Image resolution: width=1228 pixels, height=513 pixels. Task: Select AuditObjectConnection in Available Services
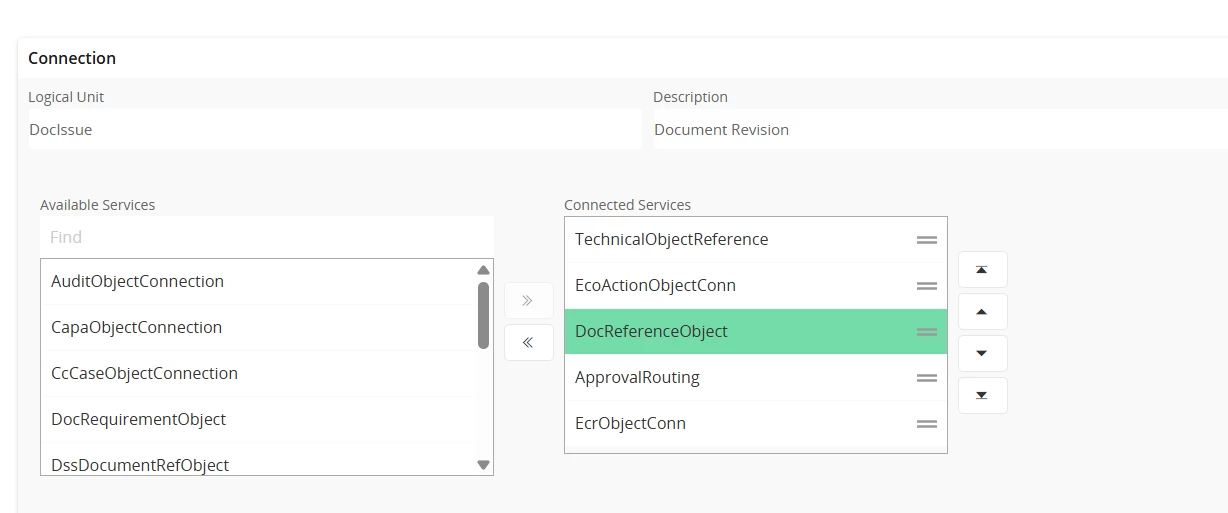point(258,282)
